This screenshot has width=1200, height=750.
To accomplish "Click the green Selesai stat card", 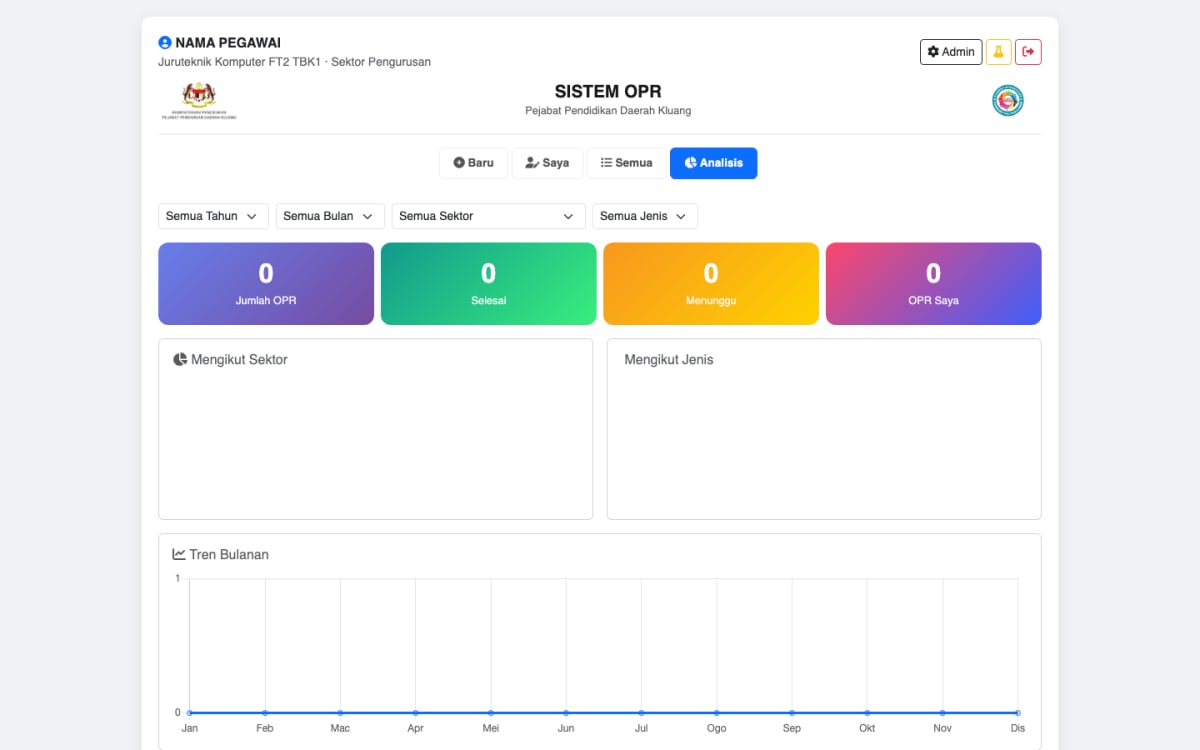I will pyautogui.click(x=489, y=284).
